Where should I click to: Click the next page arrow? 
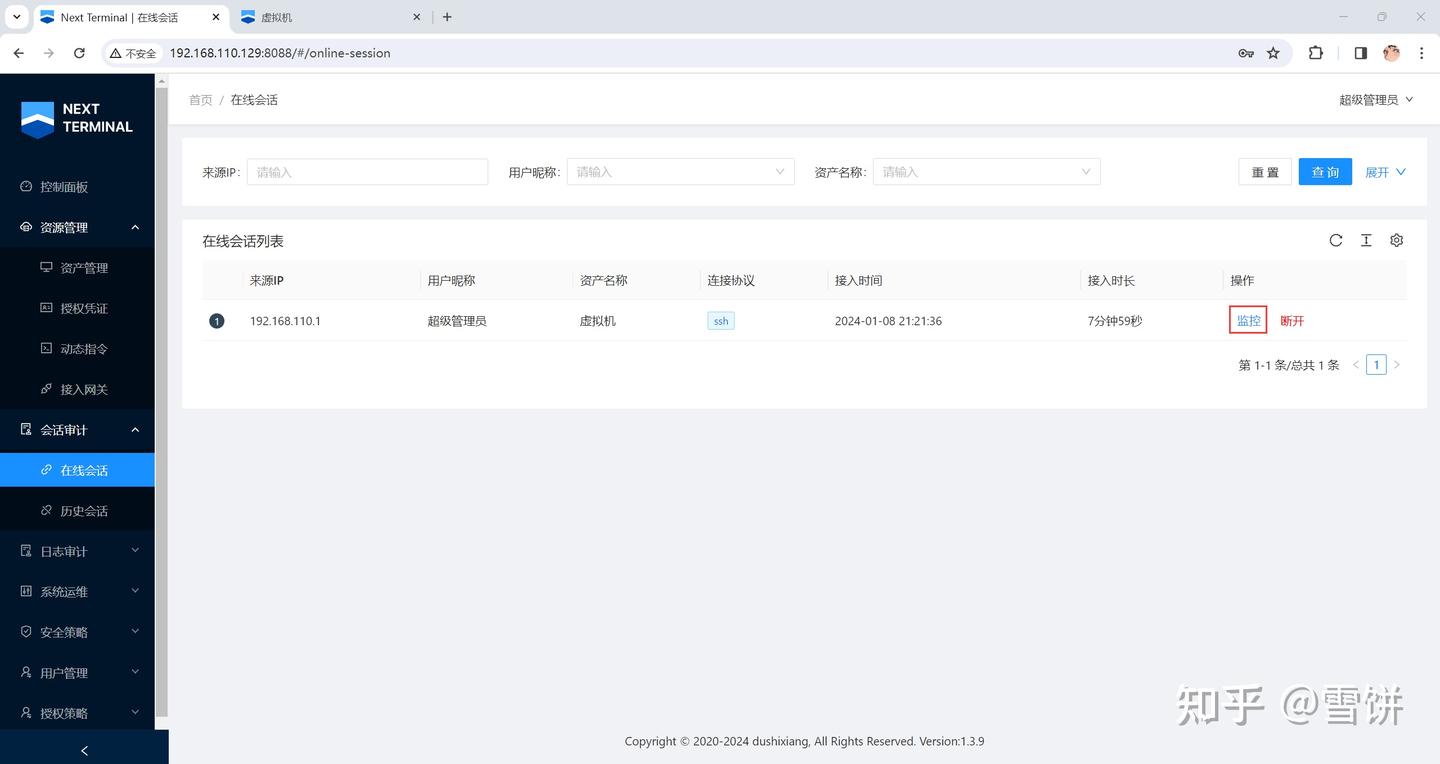[x=1397, y=365]
